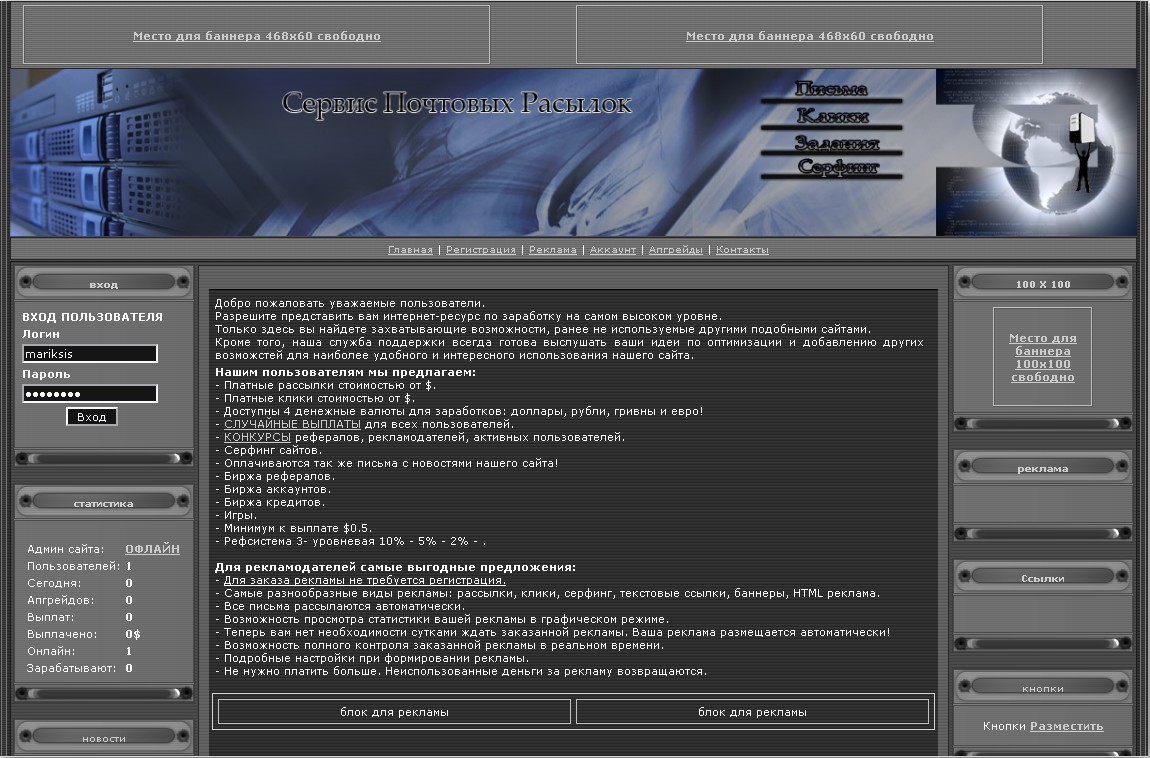This screenshot has width=1150, height=758.
Task: Focus the Пароль password field
Action: 90,394
